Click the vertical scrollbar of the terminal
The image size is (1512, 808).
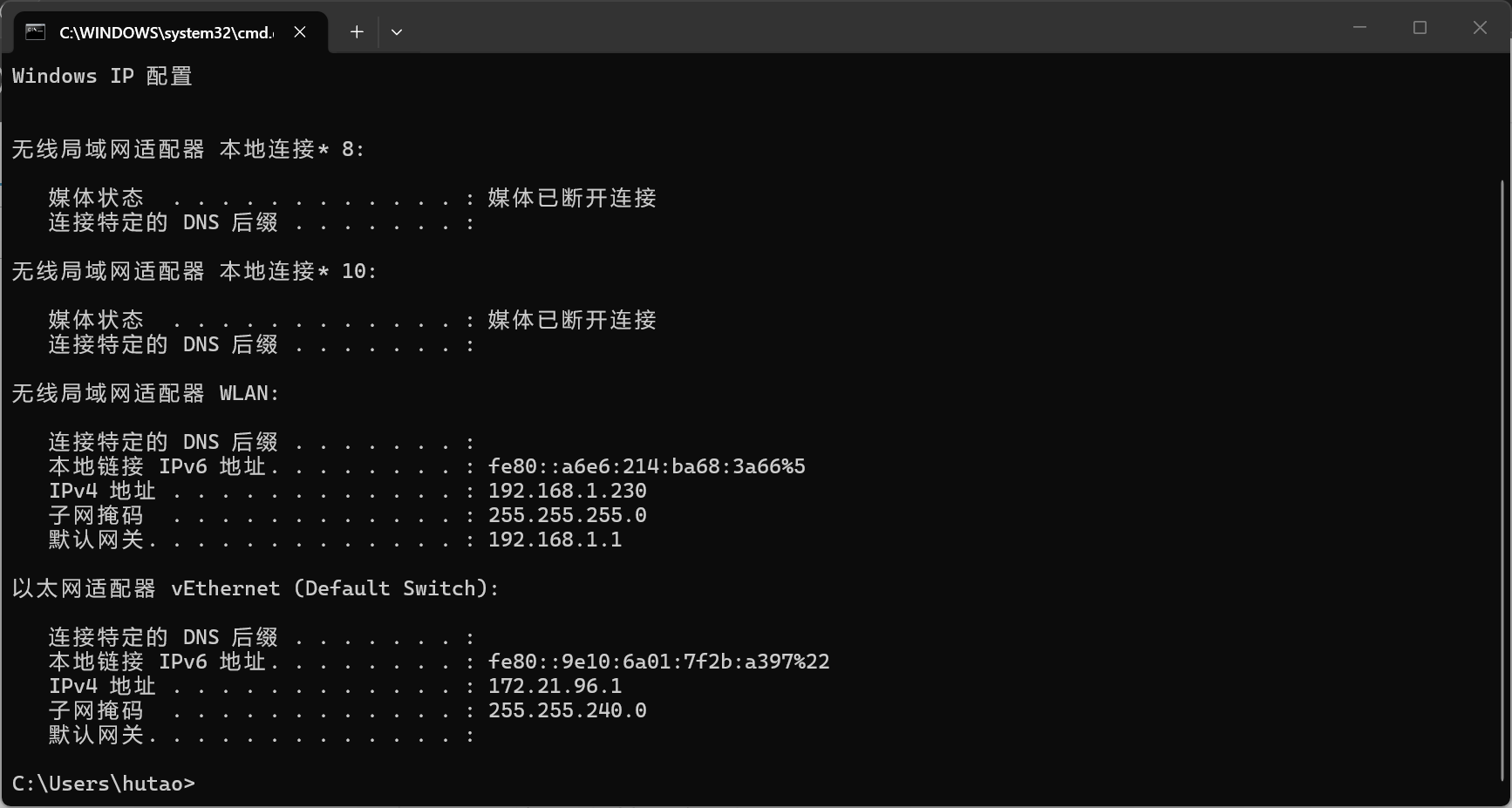click(1502, 479)
